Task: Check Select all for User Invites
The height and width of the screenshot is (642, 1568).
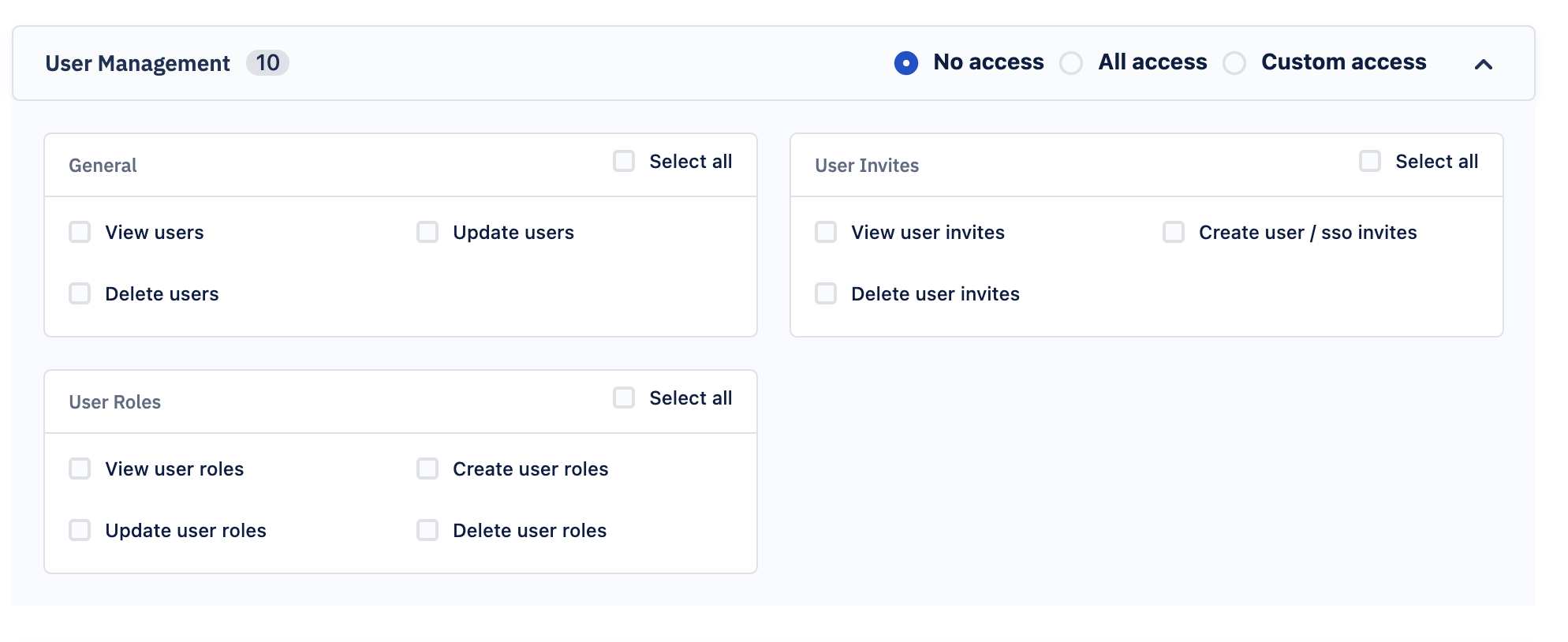Action: pyautogui.click(x=1370, y=160)
